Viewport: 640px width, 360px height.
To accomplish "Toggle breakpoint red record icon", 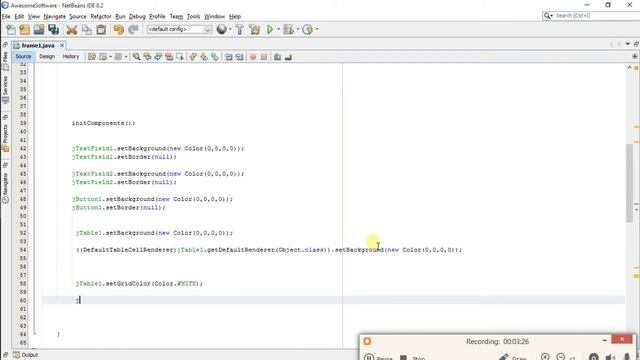I will coord(253,57).
